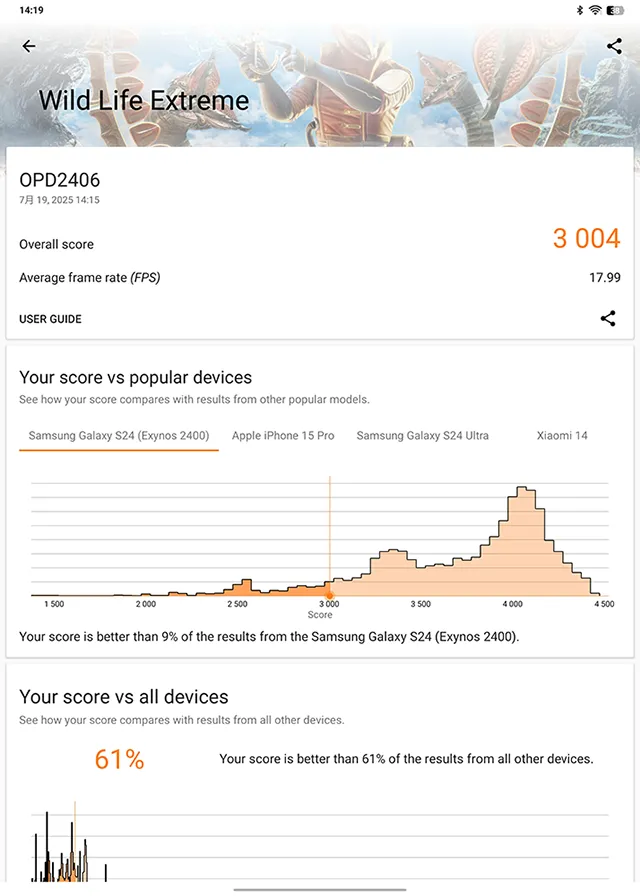Tap the histogram peak near 4 000

coord(522,491)
